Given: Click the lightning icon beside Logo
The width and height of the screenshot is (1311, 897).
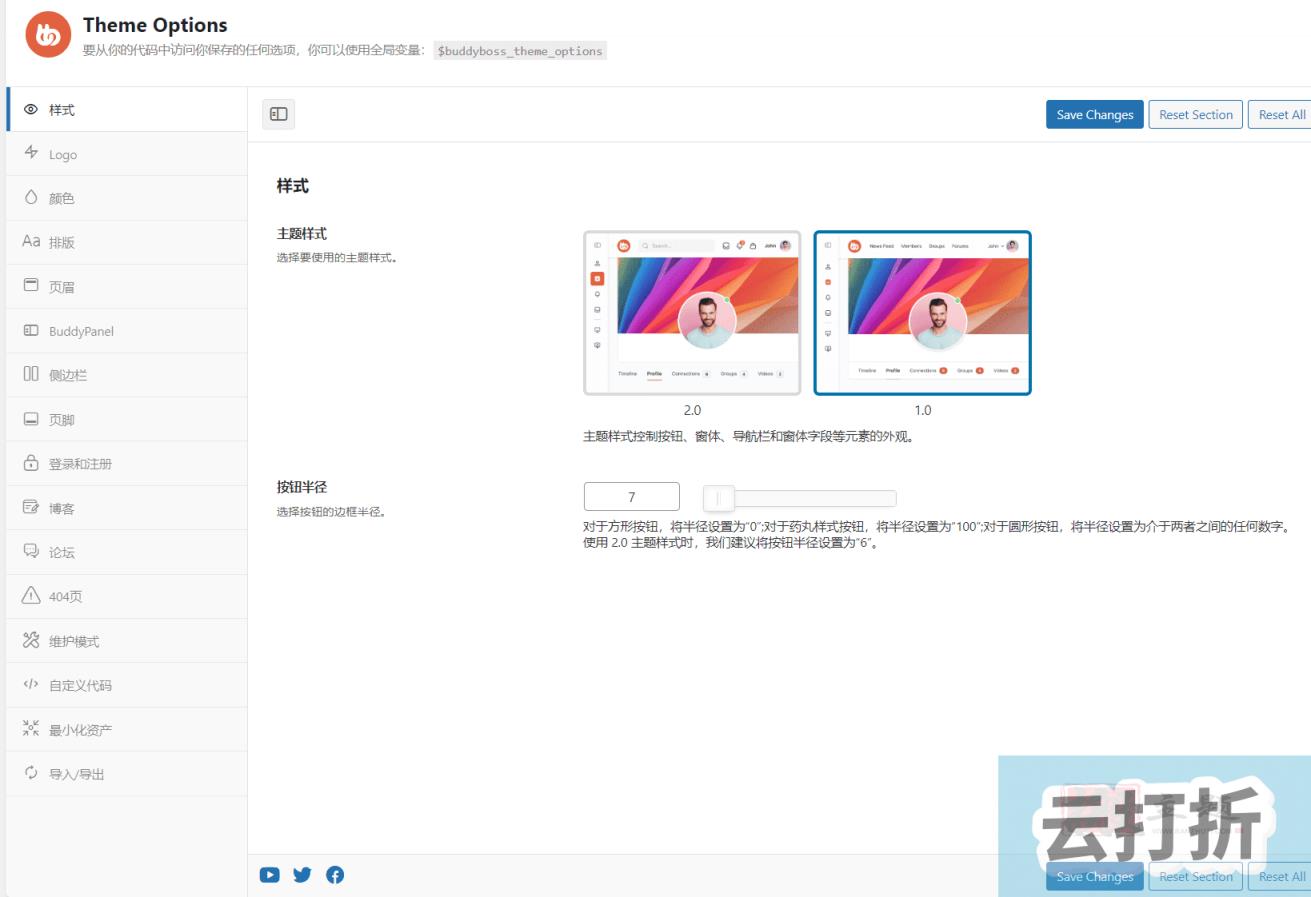Looking at the screenshot, I should (31, 154).
